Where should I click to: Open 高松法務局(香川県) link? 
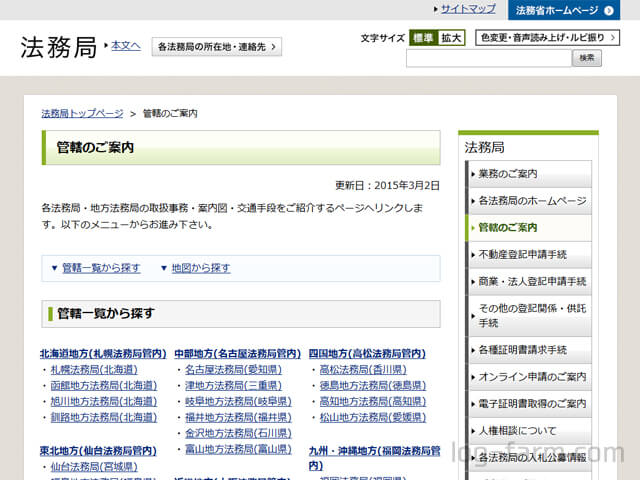[x=363, y=370]
